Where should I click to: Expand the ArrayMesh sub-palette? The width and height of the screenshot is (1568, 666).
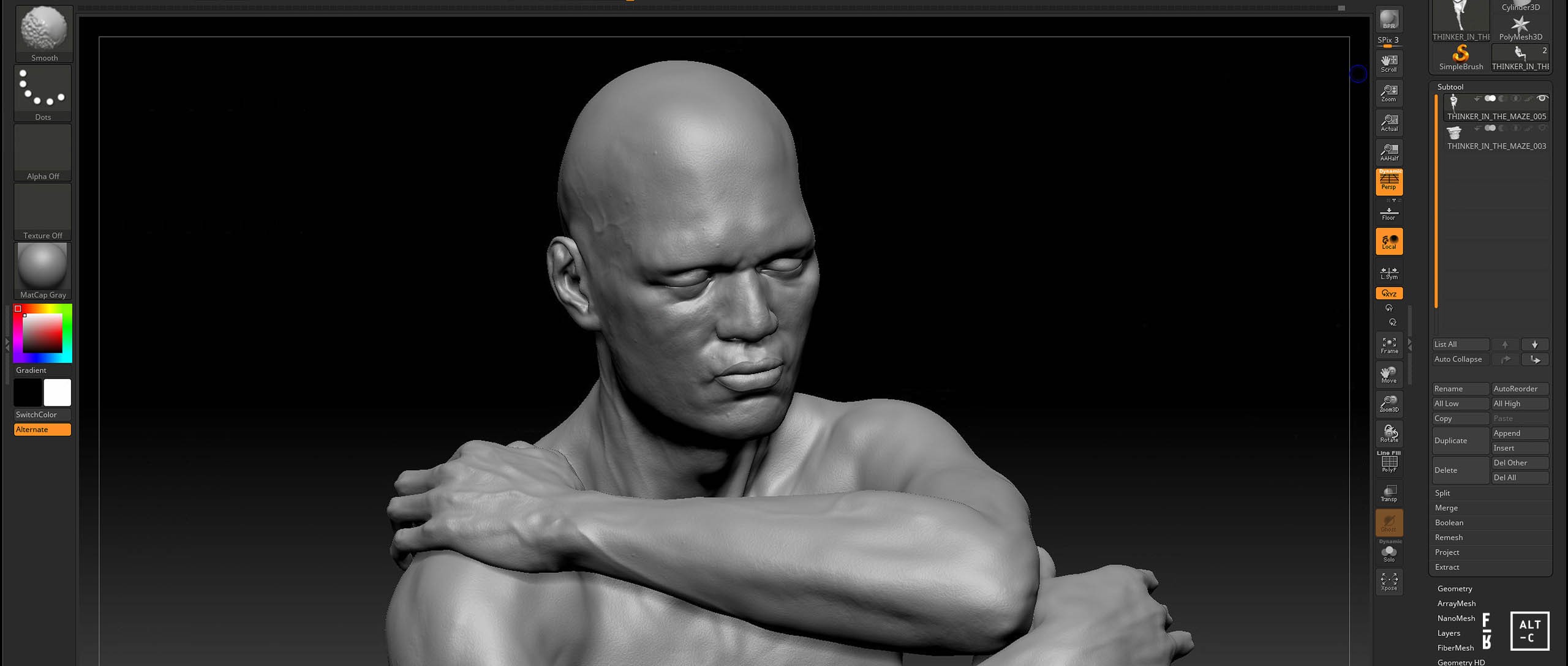[x=1457, y=604]
